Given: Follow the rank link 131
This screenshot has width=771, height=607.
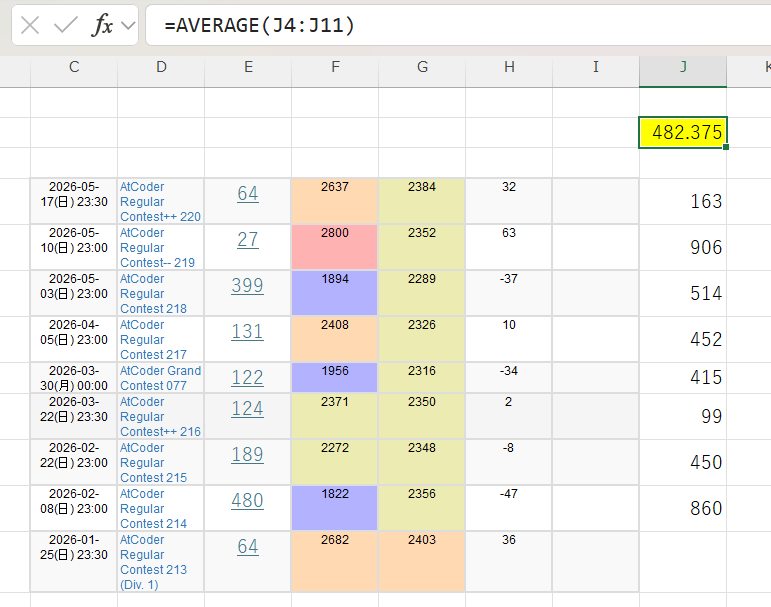Looking at the screenshot, I should click(247, 332).
